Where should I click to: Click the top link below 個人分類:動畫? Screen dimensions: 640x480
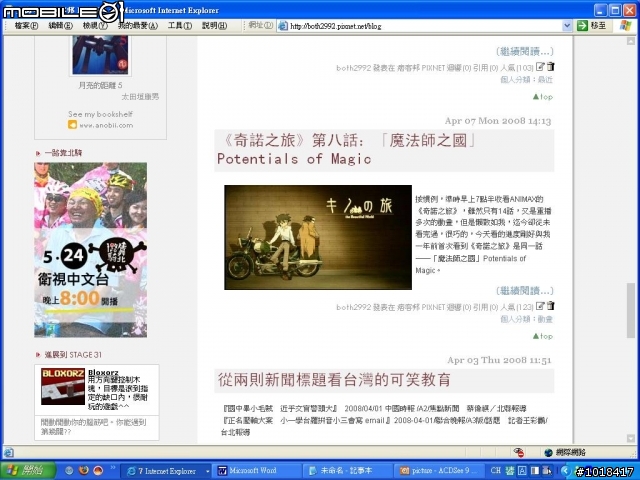tap(543, 336)
